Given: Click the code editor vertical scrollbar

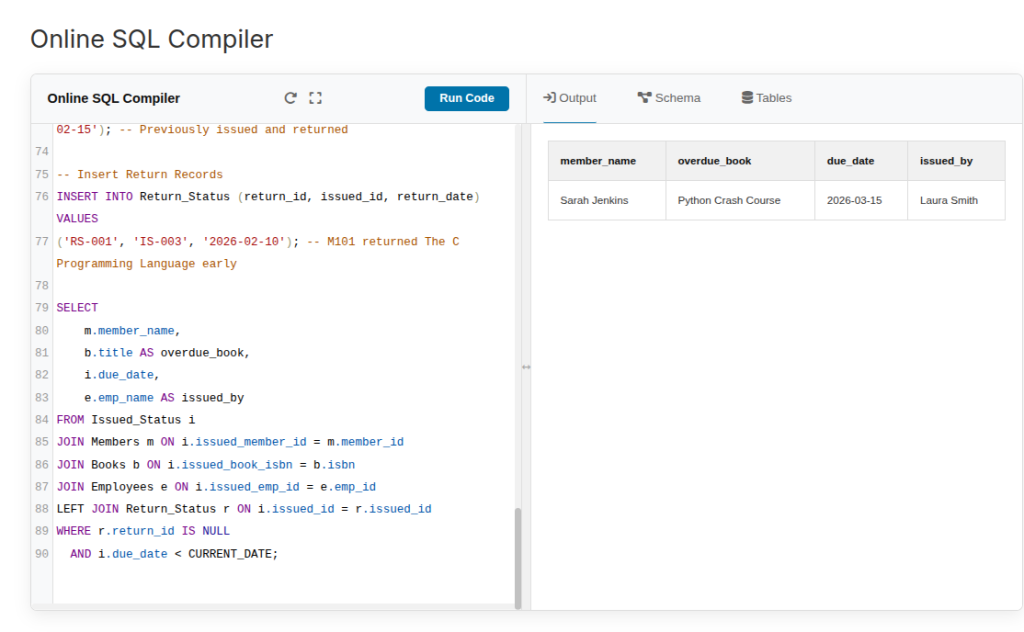Looking at the screenshot, I should pos(518,555).
